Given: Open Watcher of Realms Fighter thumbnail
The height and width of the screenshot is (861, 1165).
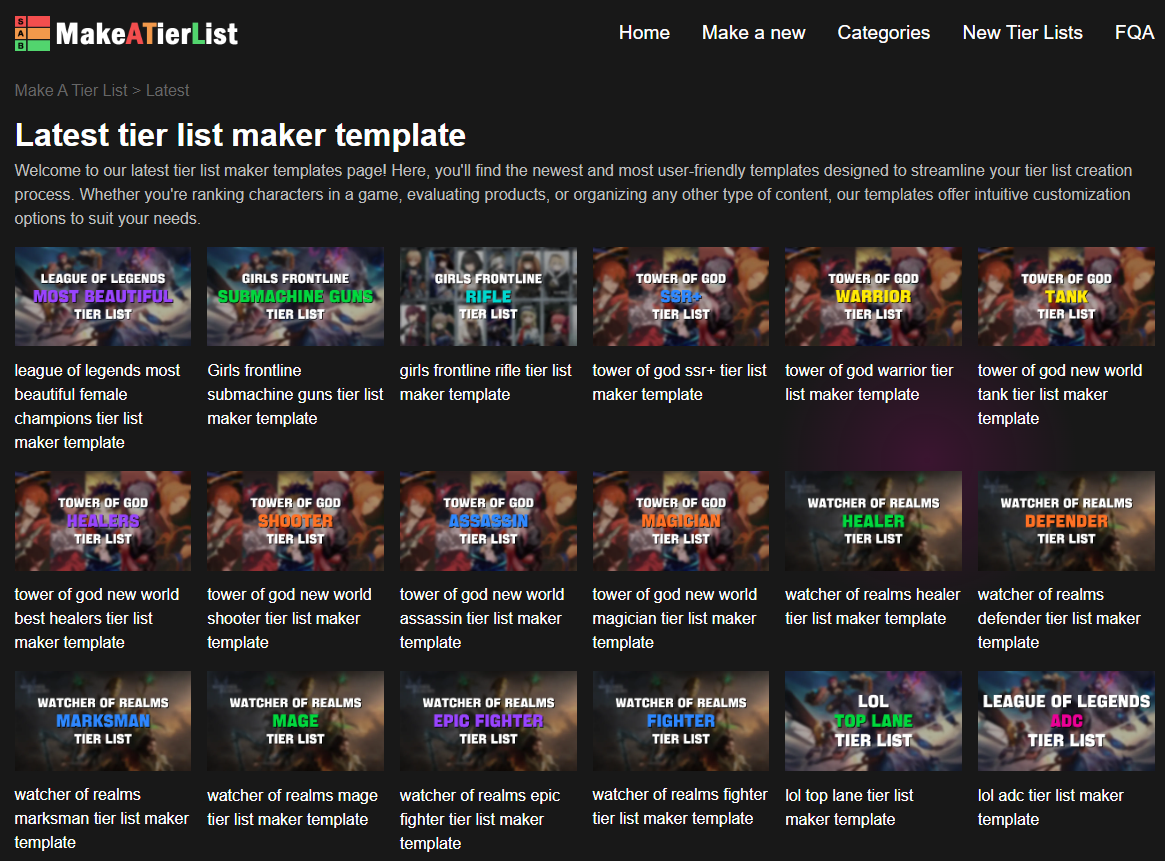Looking at the screenshot, I should tap(681, 721).
